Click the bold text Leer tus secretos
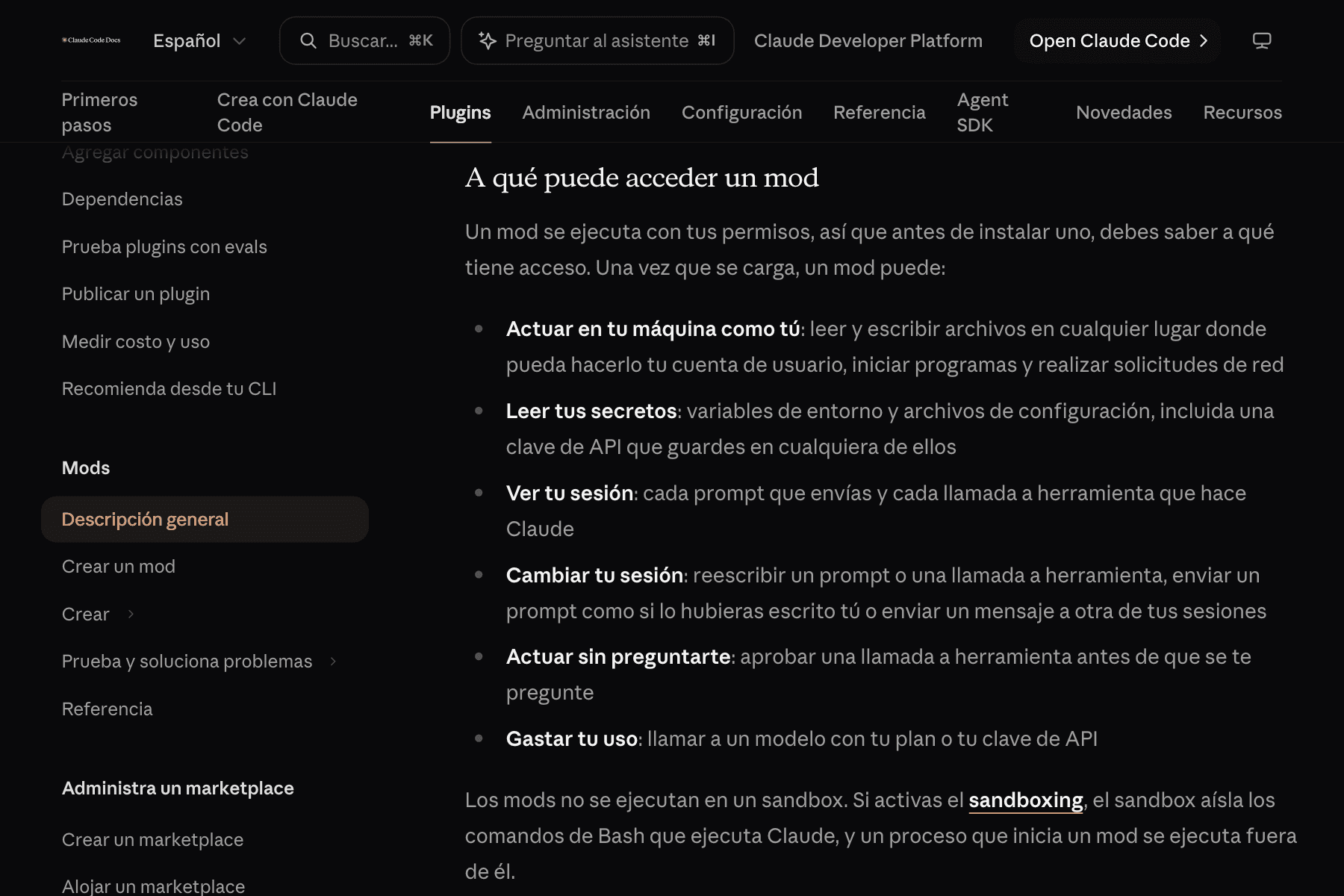Screen dimensions: 1344x896 (x=591, y=411)
